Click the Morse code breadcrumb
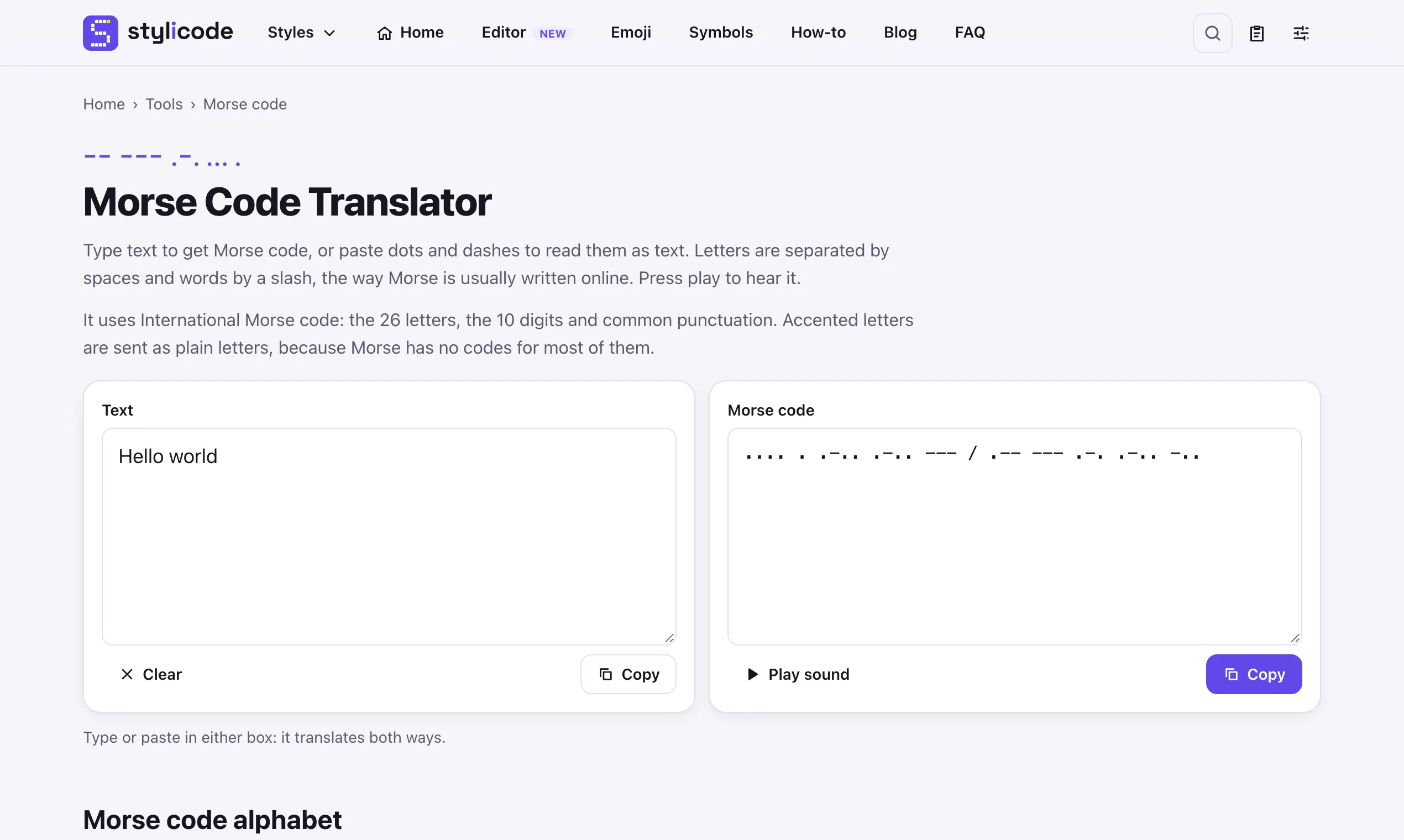 coord(245,104)
